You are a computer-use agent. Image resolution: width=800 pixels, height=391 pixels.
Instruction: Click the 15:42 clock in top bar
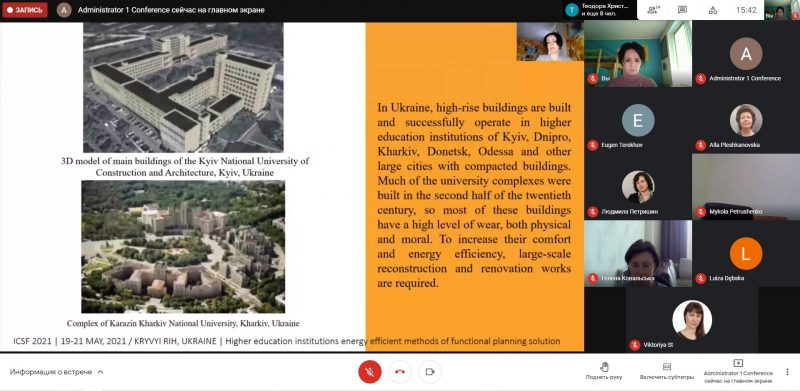click(746, 10)
